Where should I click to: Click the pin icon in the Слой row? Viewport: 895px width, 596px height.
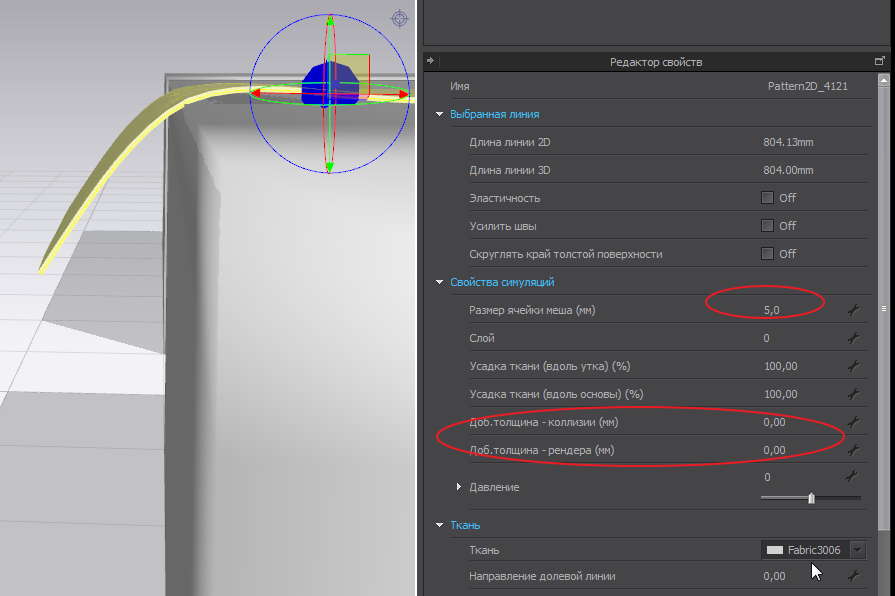tap(853, 338)
